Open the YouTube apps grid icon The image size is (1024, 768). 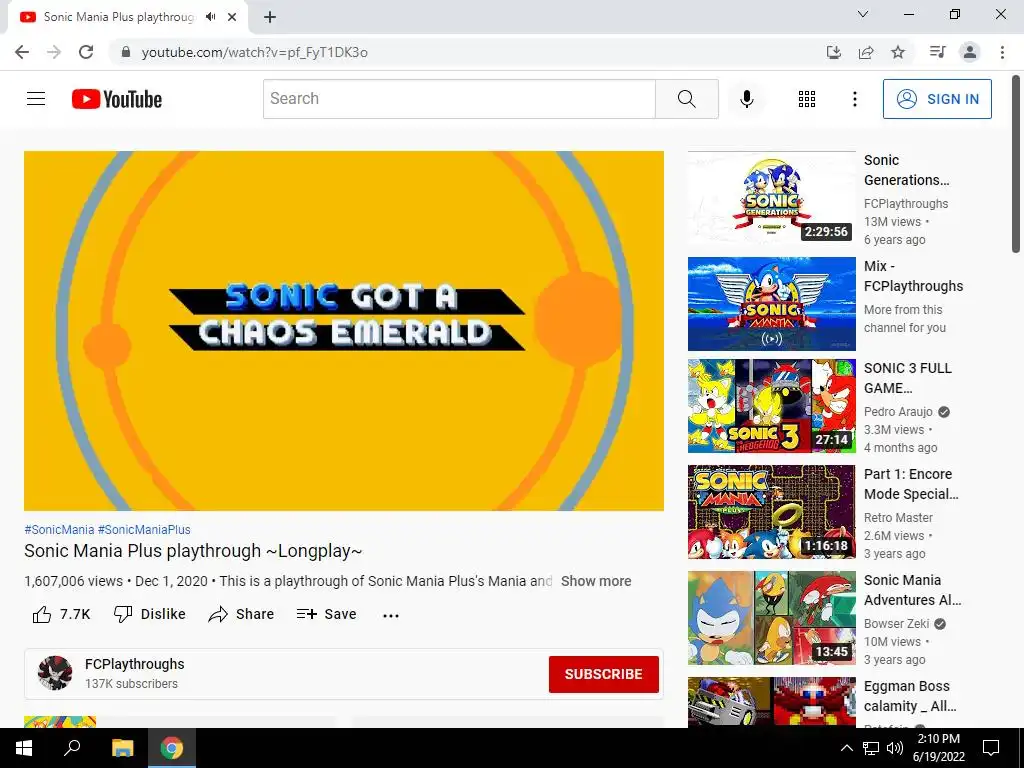807,99
